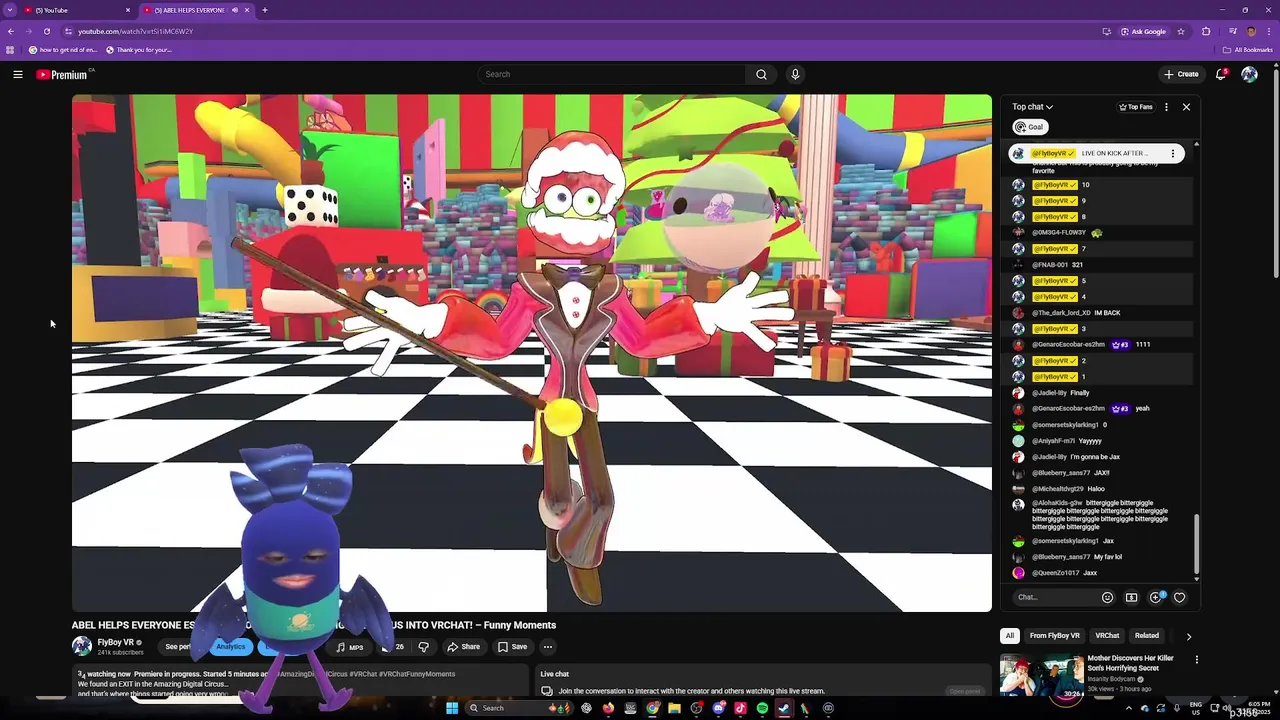
Task: Bookmark this page with the star icon
Action: (x=1181, y=31)
